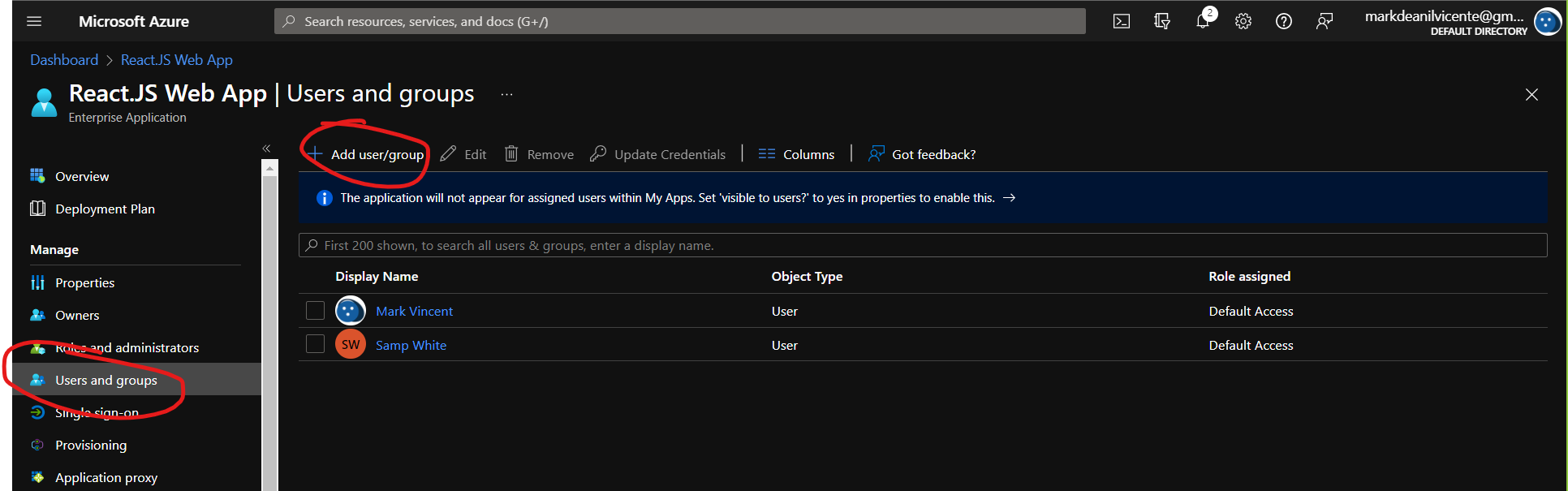
Task: Click the Update Credentials key icon
Action: click(598, 153)
